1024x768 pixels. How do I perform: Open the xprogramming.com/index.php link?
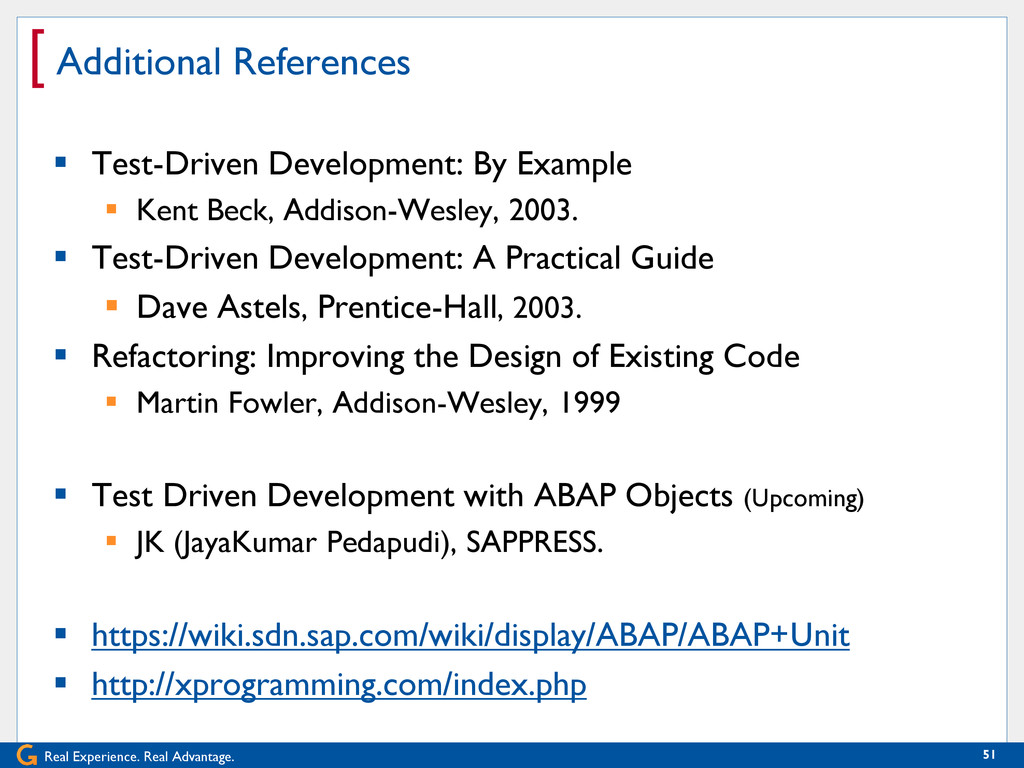339,685
